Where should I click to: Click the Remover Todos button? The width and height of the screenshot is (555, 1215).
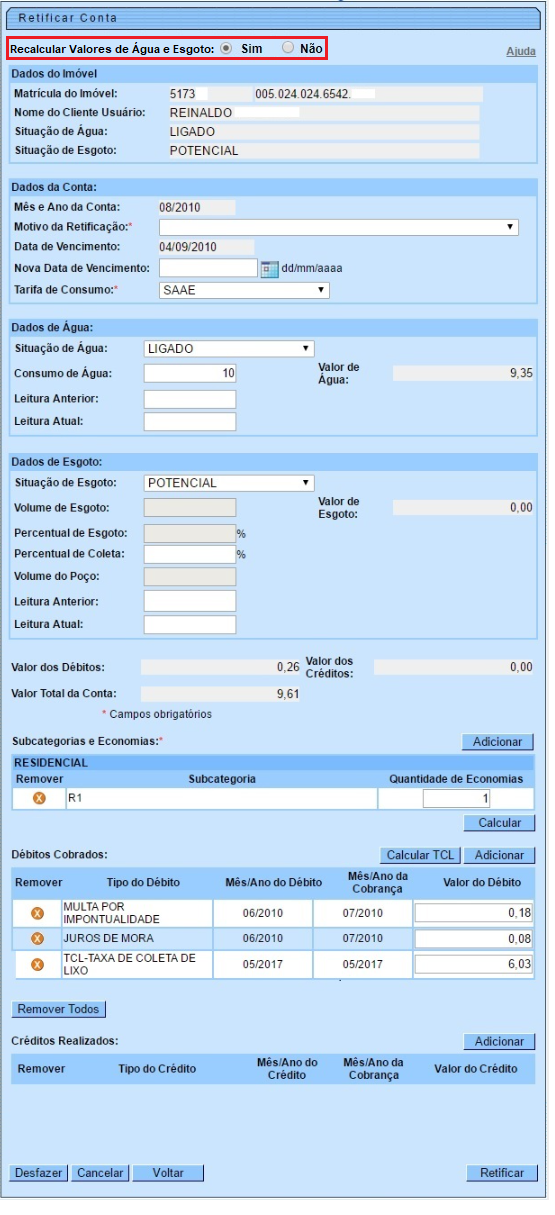pyautogui.click(x=59, y=1010)
